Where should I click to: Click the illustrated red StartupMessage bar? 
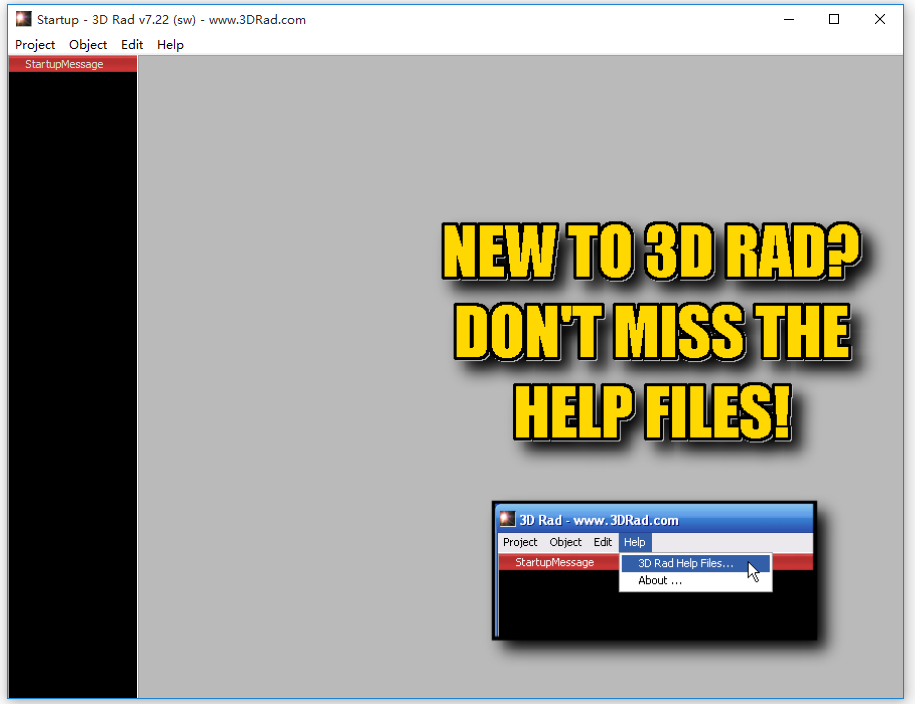pos(555,562)
